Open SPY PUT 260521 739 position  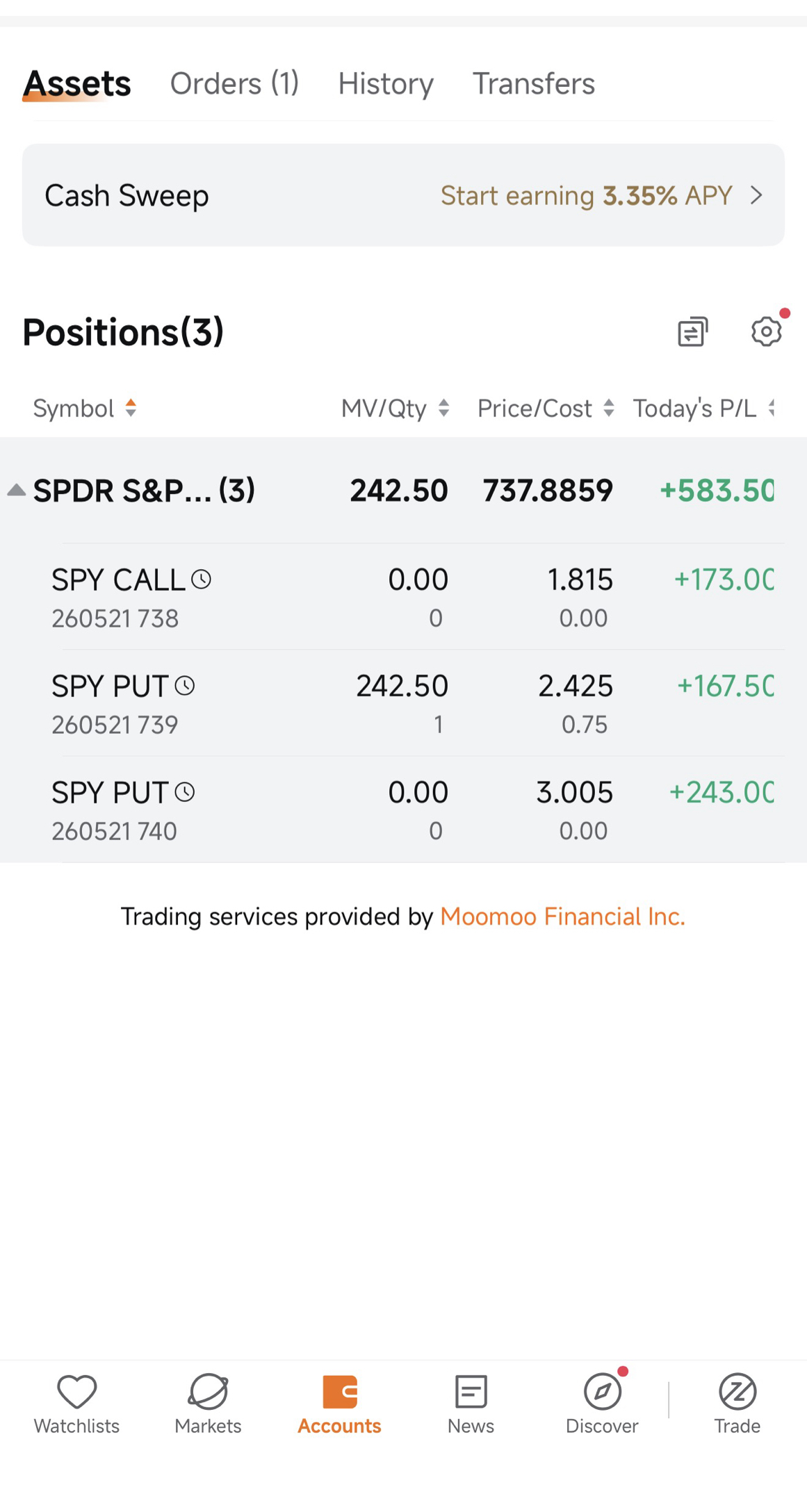click(x=403, y=703)
